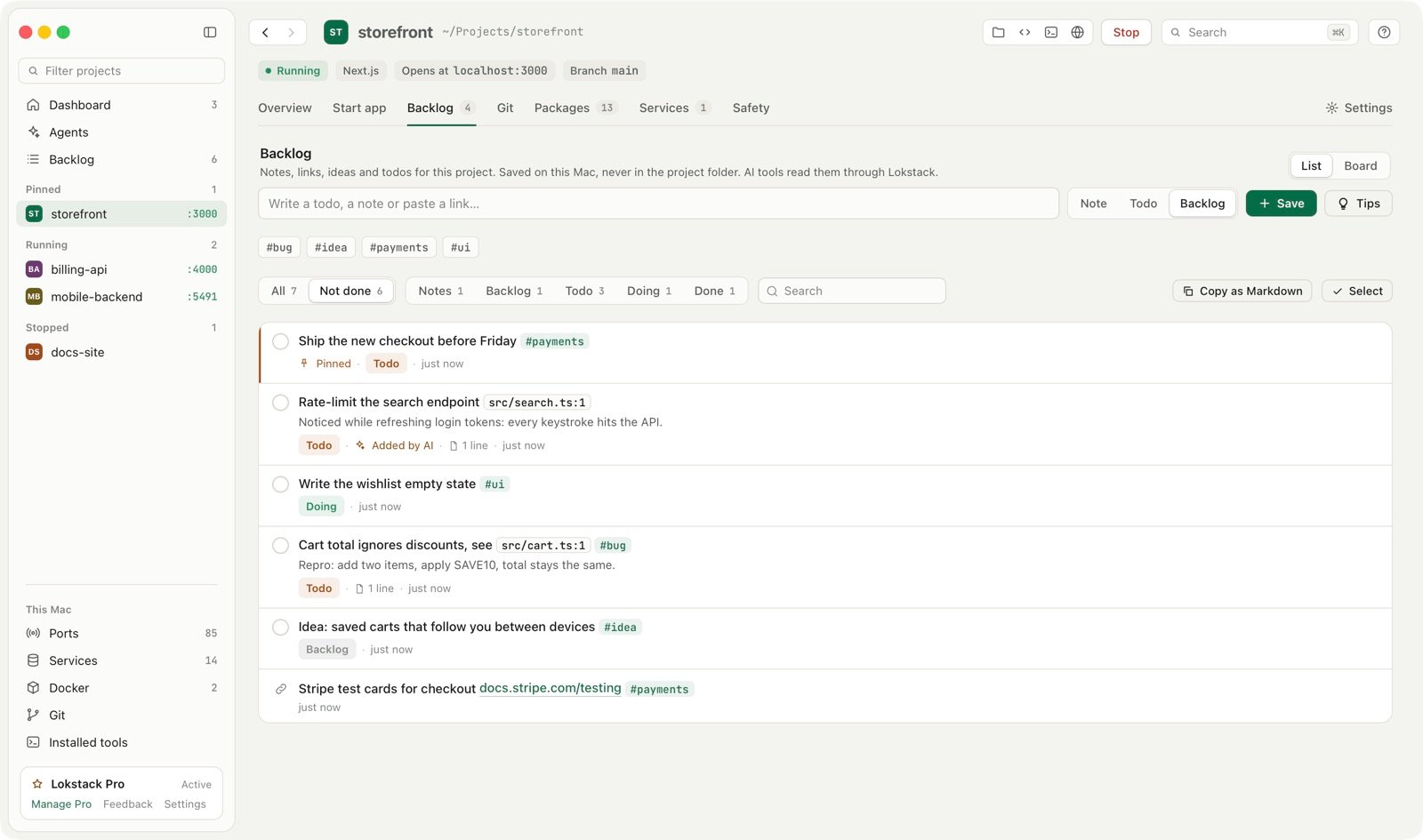Go back with the left chevron
This screenshot has height=840, width=1423.
click(x=265, y=32)
